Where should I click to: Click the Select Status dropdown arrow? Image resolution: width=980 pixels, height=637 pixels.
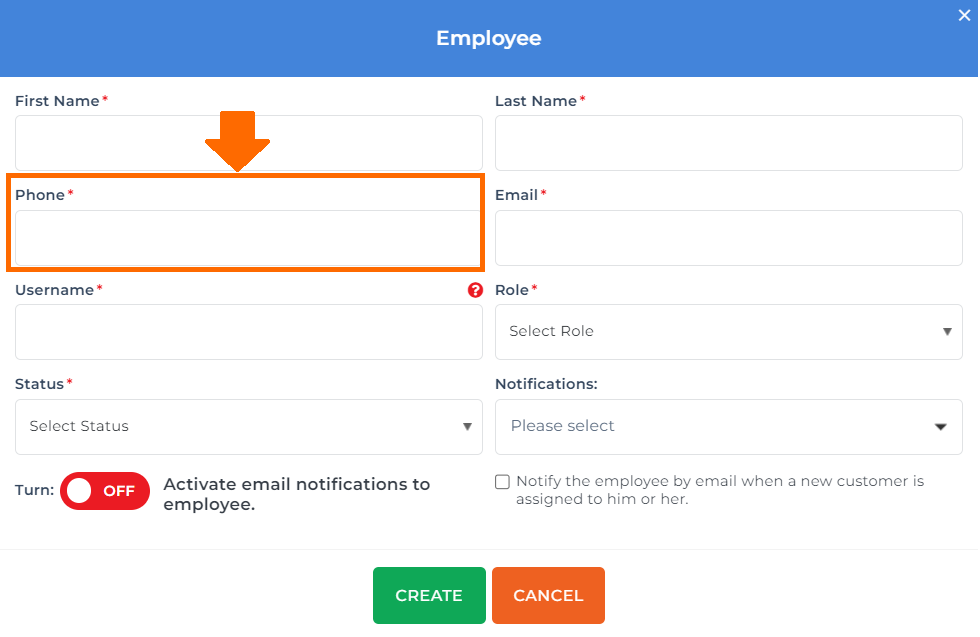pos(467,427)
